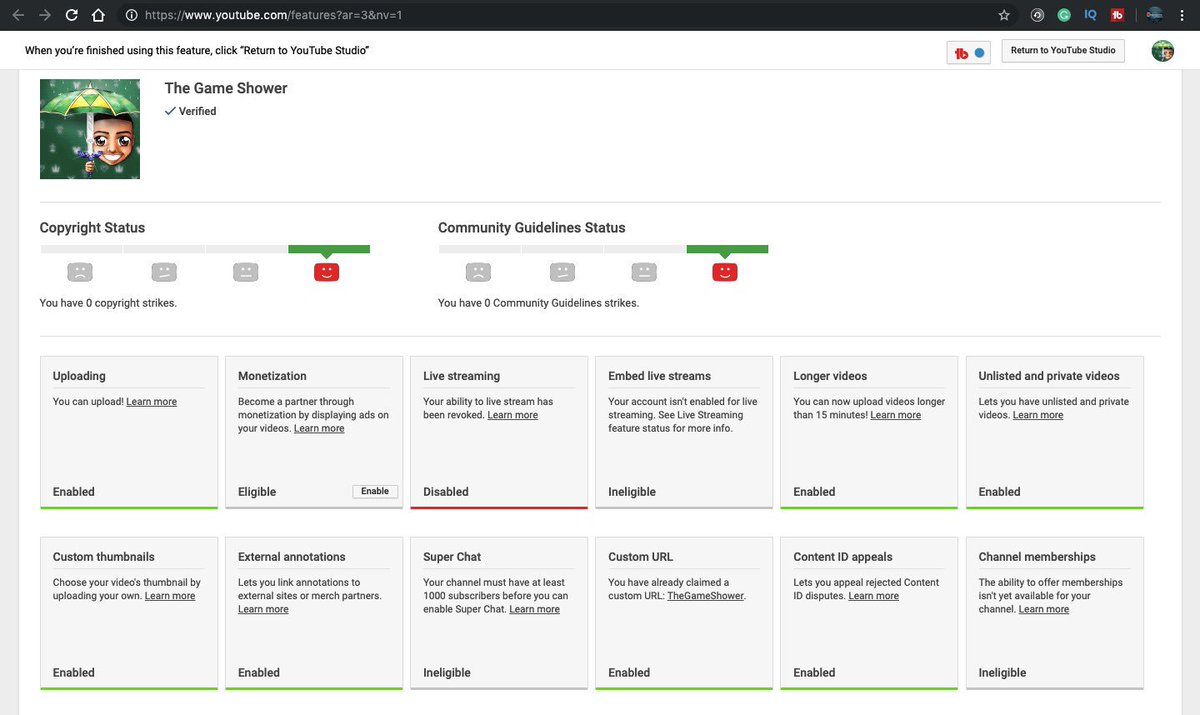Open the Grammarly extension icon
This screenshot has height=715, width=1200.
tap(1064, 15)
